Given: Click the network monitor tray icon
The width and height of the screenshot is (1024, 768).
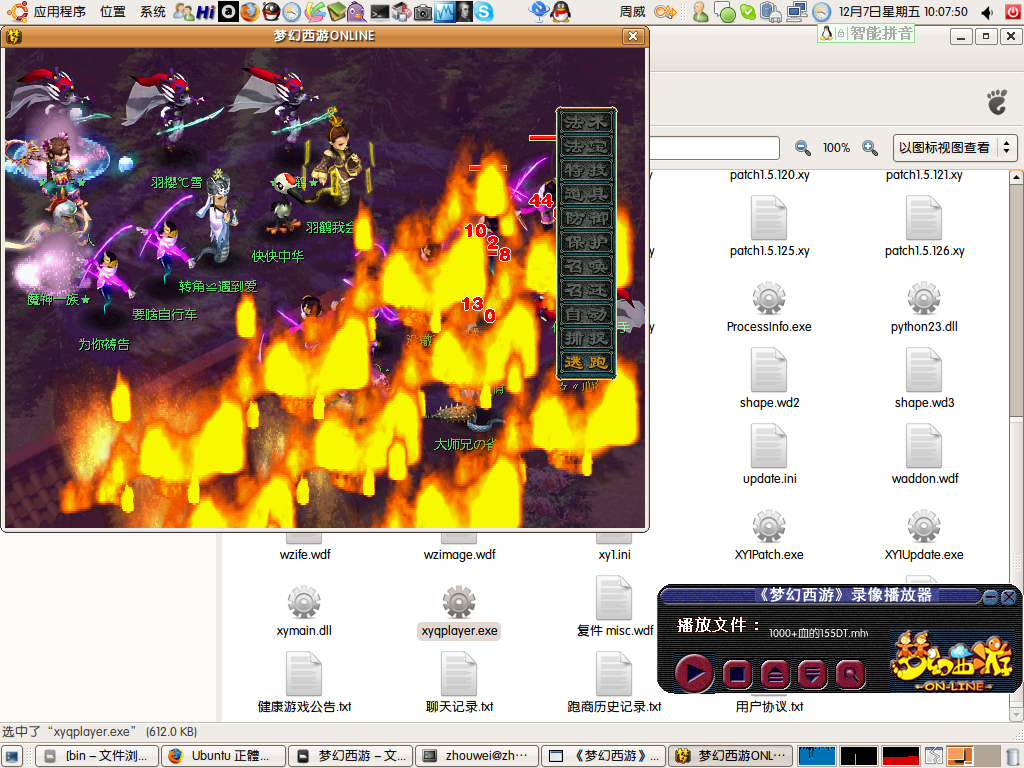Looking at the screenshot, I should [x=797, y=11].
